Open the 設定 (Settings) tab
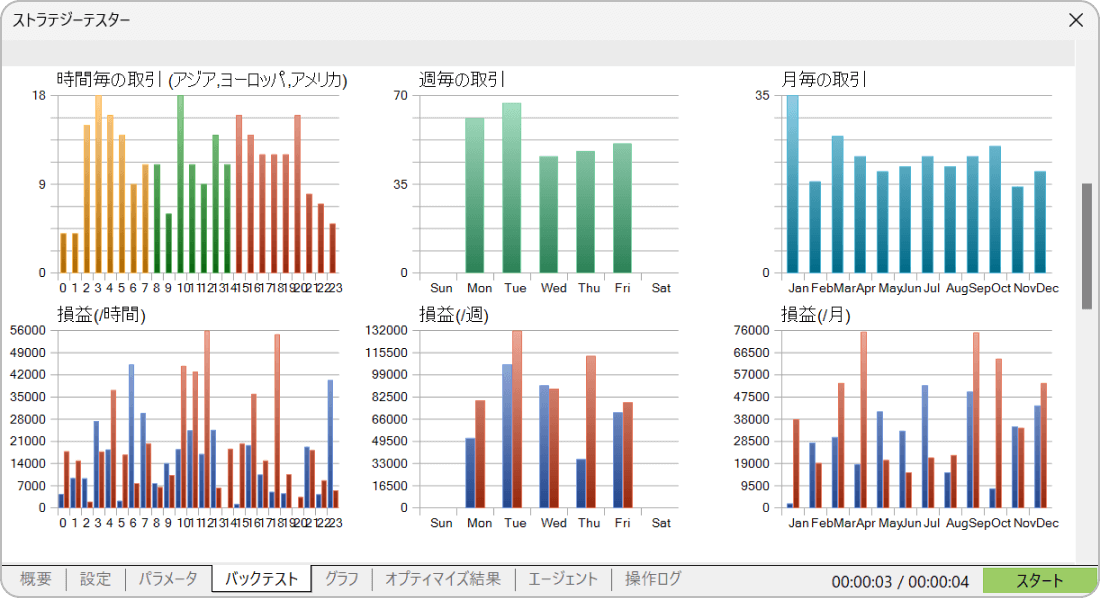This screenshot has width=1100, height=598. pos(94,579)
